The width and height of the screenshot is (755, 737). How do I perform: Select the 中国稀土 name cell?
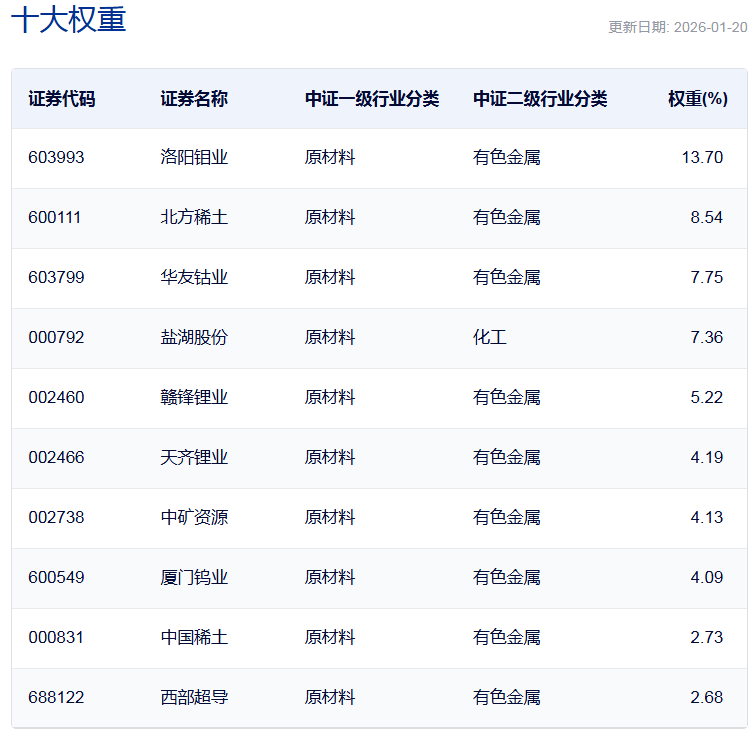[194, 637]
